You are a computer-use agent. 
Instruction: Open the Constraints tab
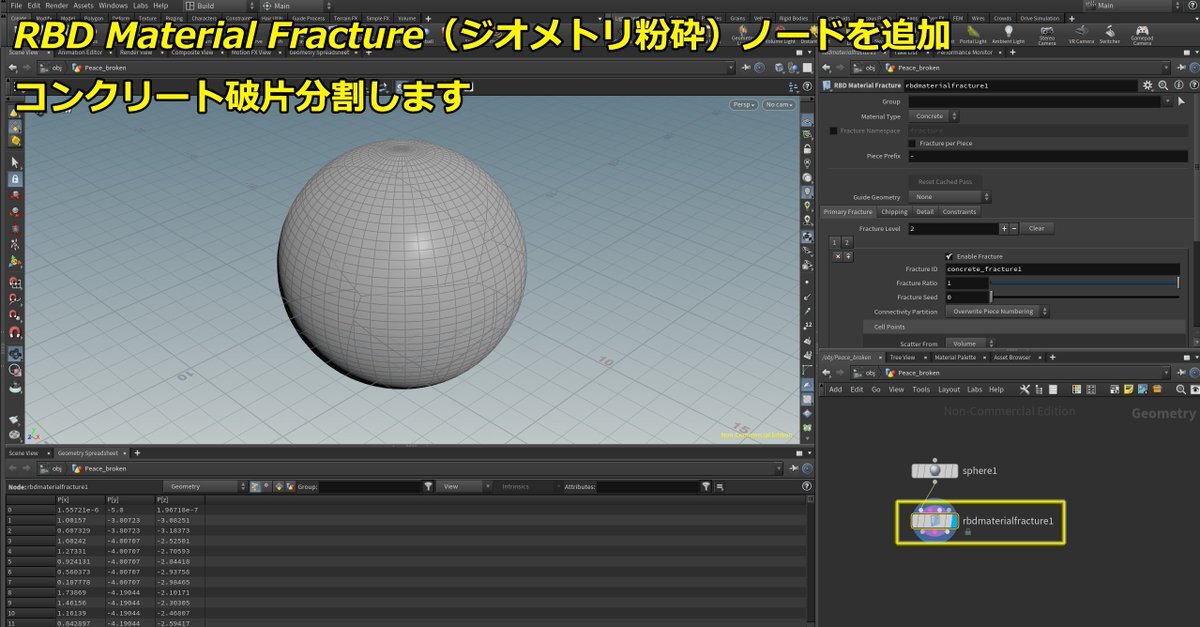959,212
